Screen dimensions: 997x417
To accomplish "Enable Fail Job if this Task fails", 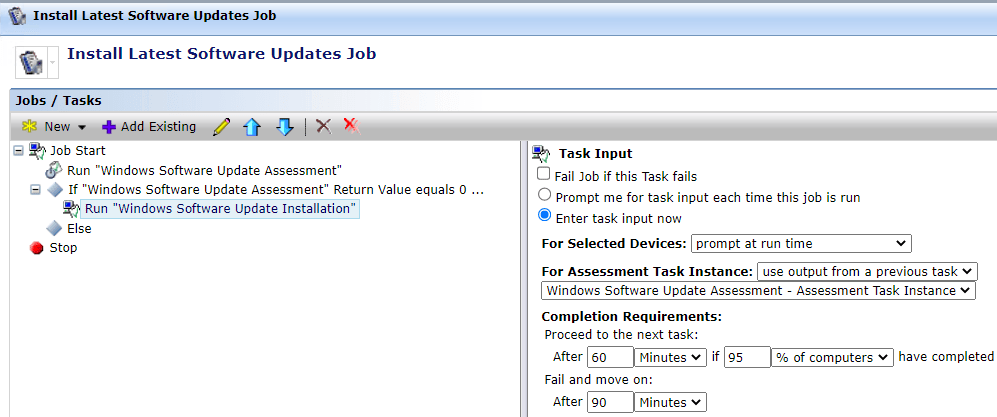I will (545, 175).
